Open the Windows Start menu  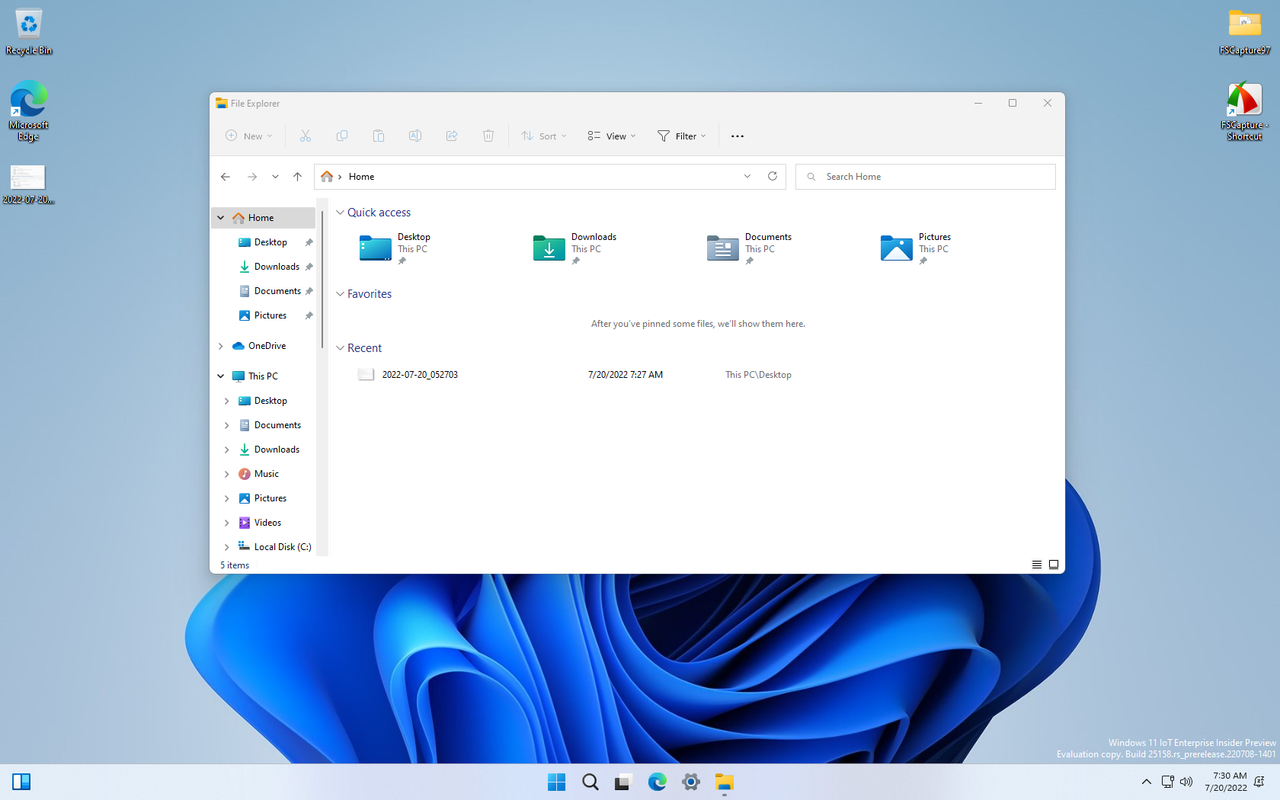557,782
